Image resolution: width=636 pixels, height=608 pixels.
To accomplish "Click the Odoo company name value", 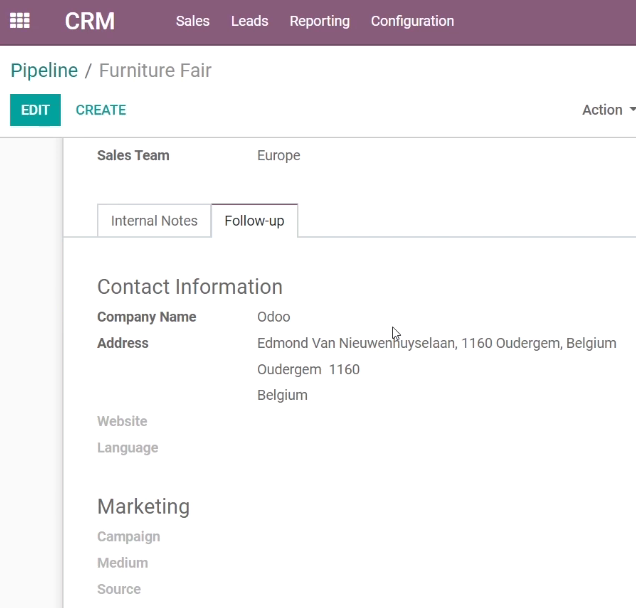I will click(274, 317).
